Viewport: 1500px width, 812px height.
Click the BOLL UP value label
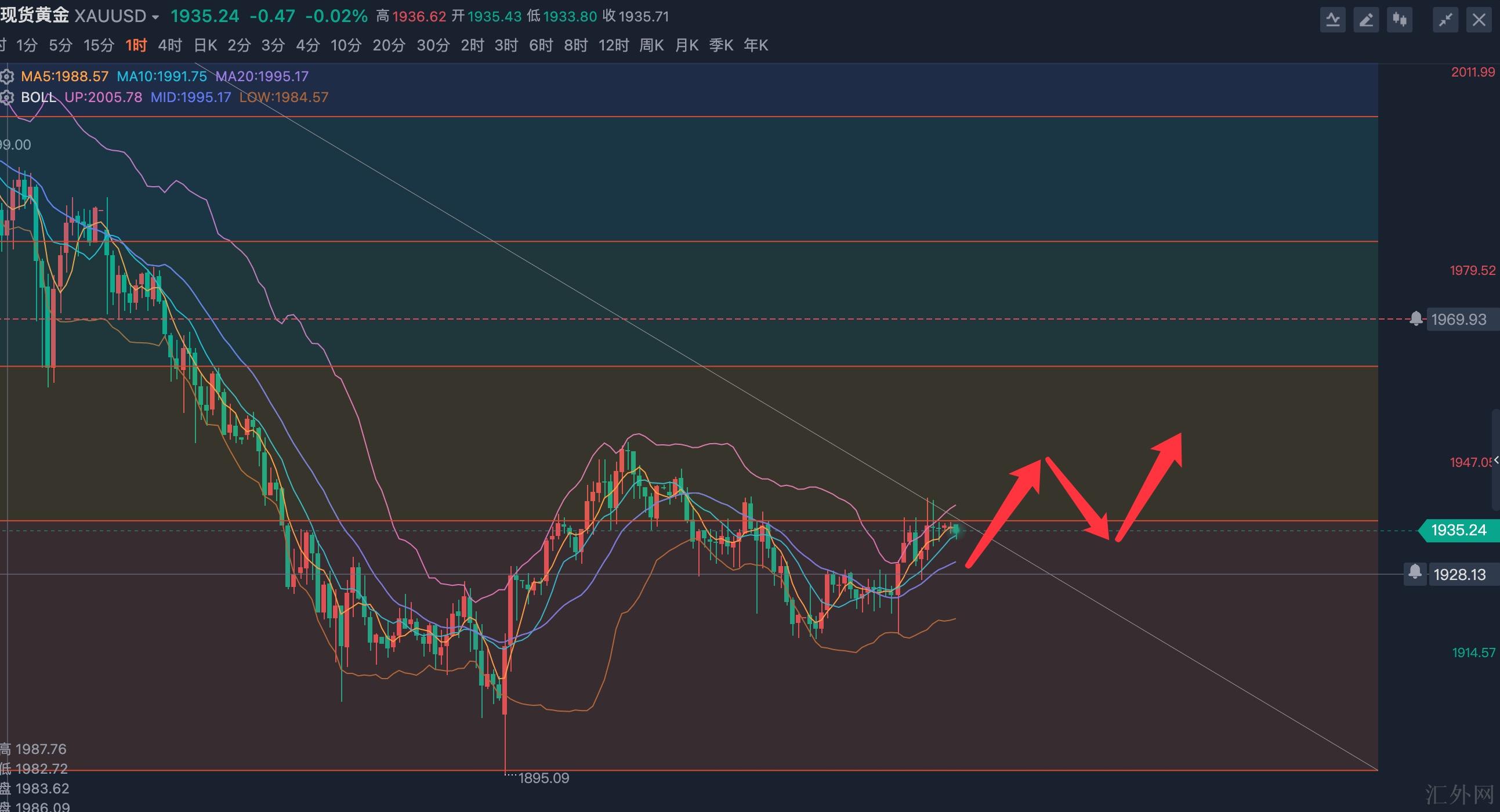tap(103, 97)
